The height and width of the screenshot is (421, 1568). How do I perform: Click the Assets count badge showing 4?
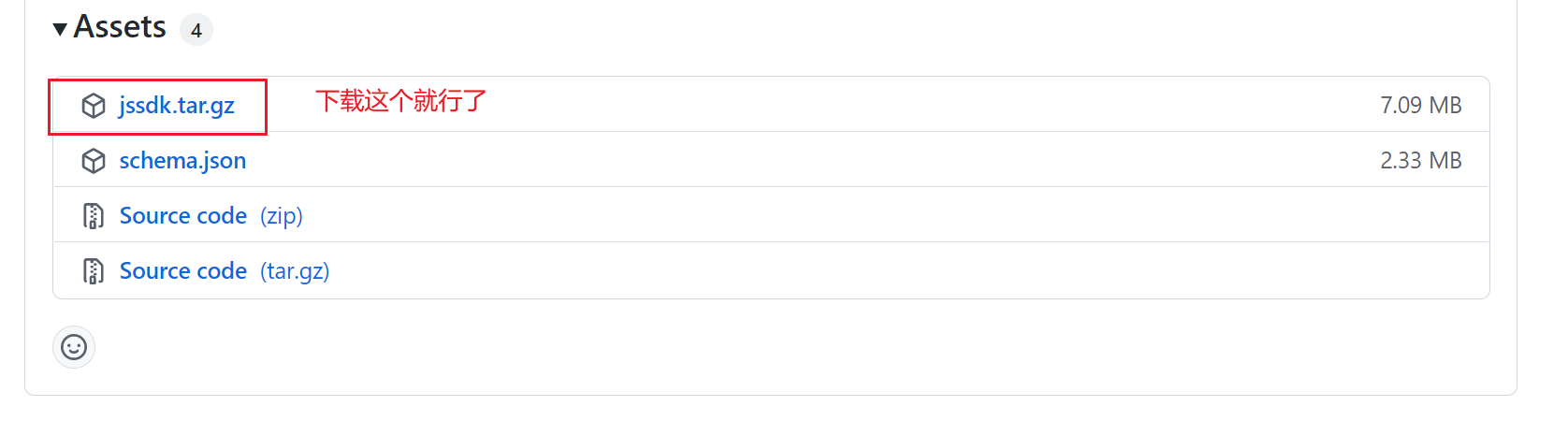(196, 30)
